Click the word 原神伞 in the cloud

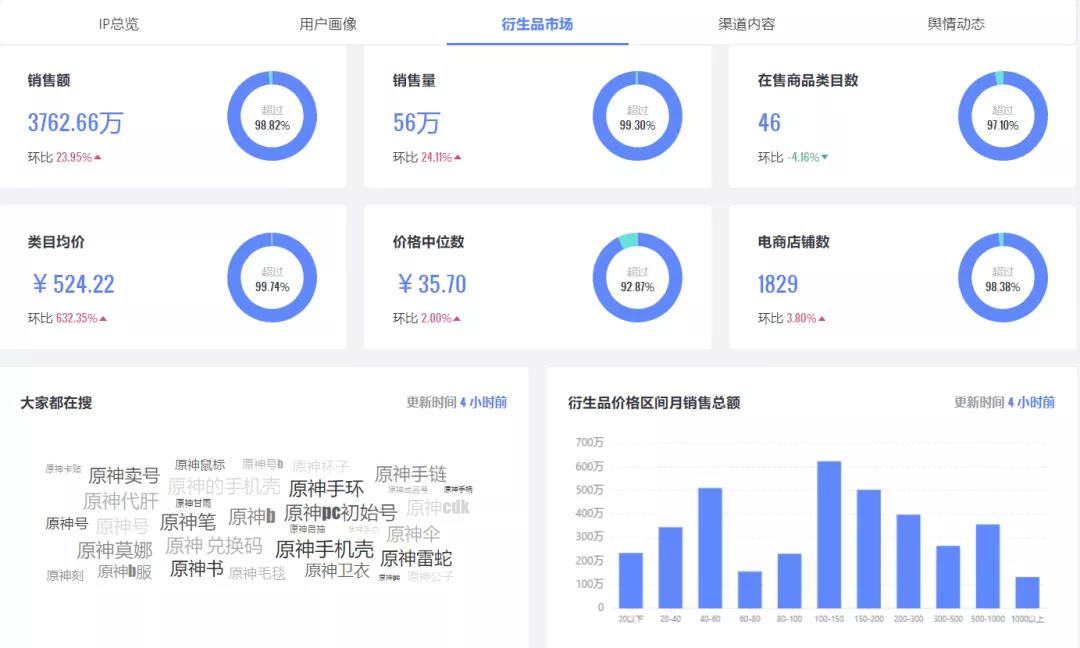[413, 534]
